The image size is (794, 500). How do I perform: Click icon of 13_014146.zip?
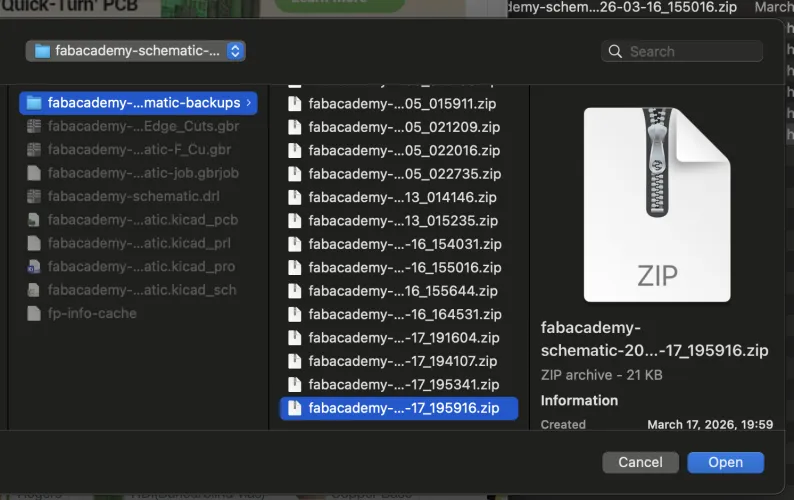295,197
